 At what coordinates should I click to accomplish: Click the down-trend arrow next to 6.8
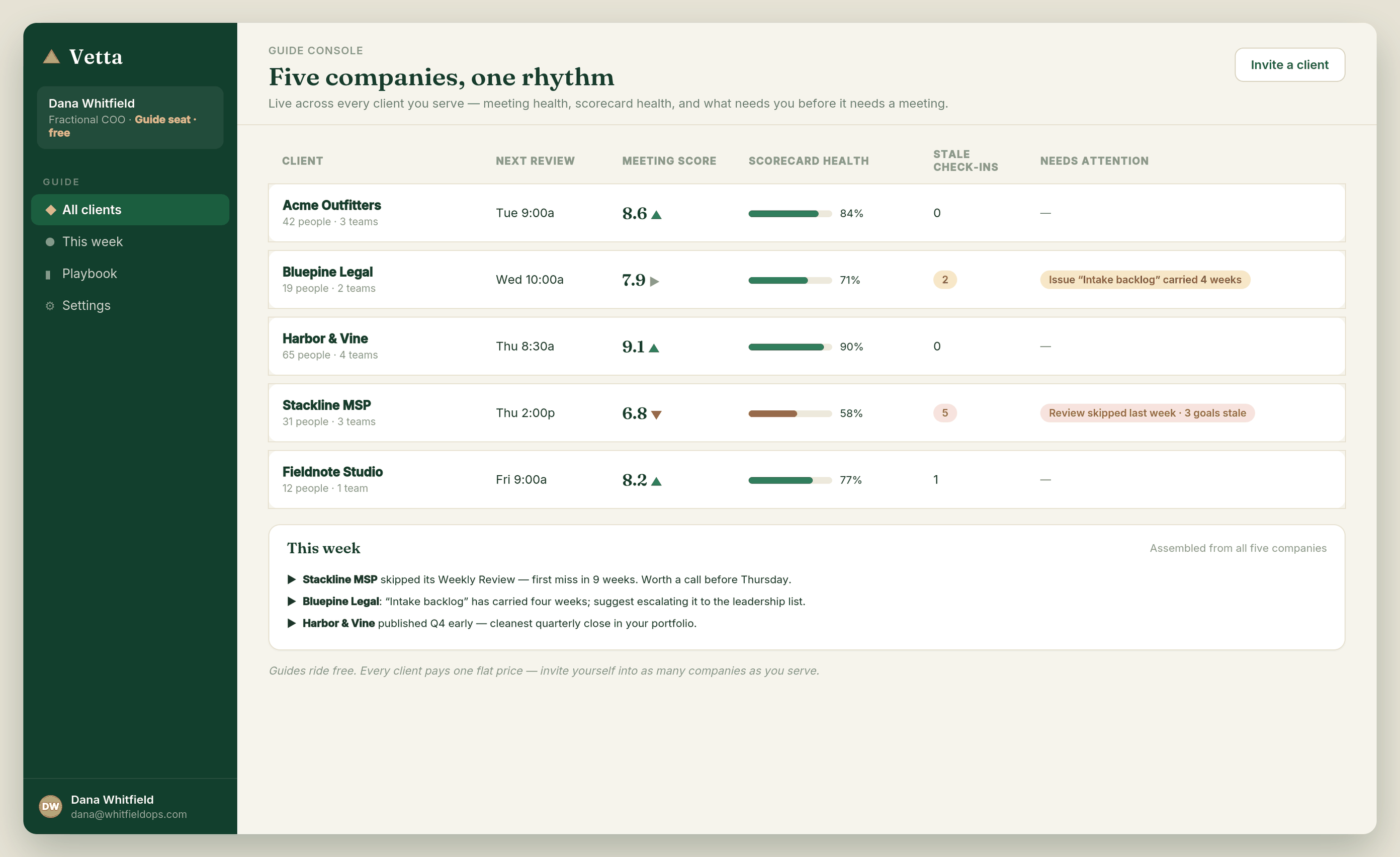(x=656, y=415)
